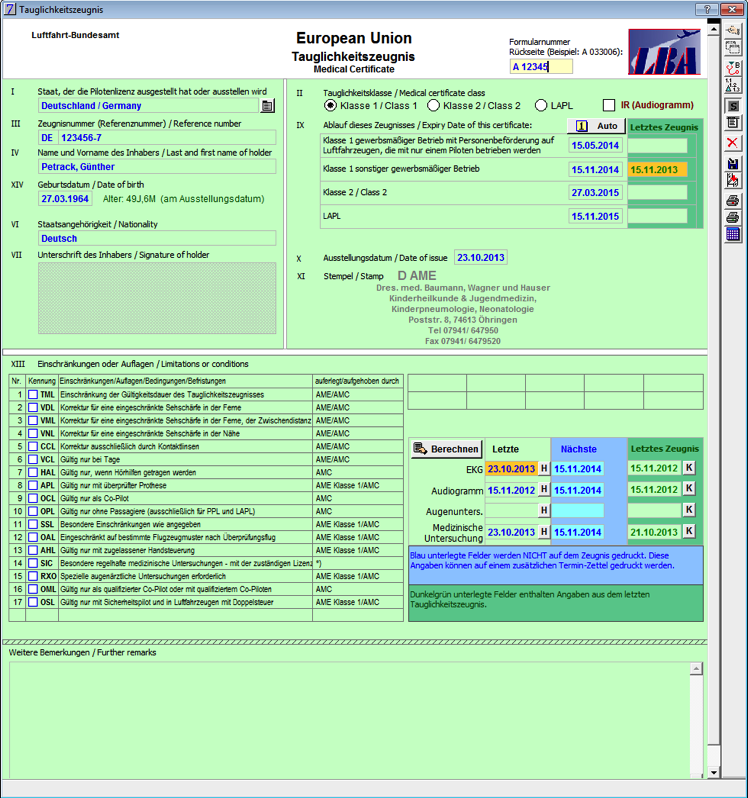Click the date of issue field 23.10.2013
Viewport: 748px width, 798px height.
coord(480,258)
